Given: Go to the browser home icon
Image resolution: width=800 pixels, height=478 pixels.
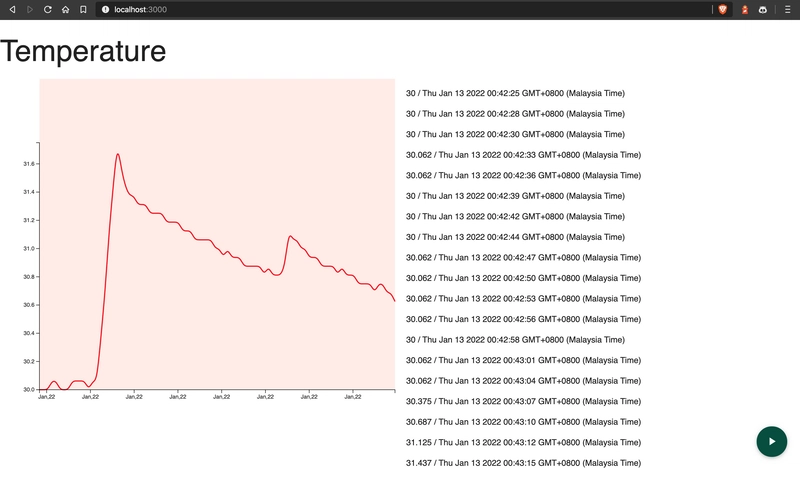Looking at the screenshot, I should [x=65, y=9].
